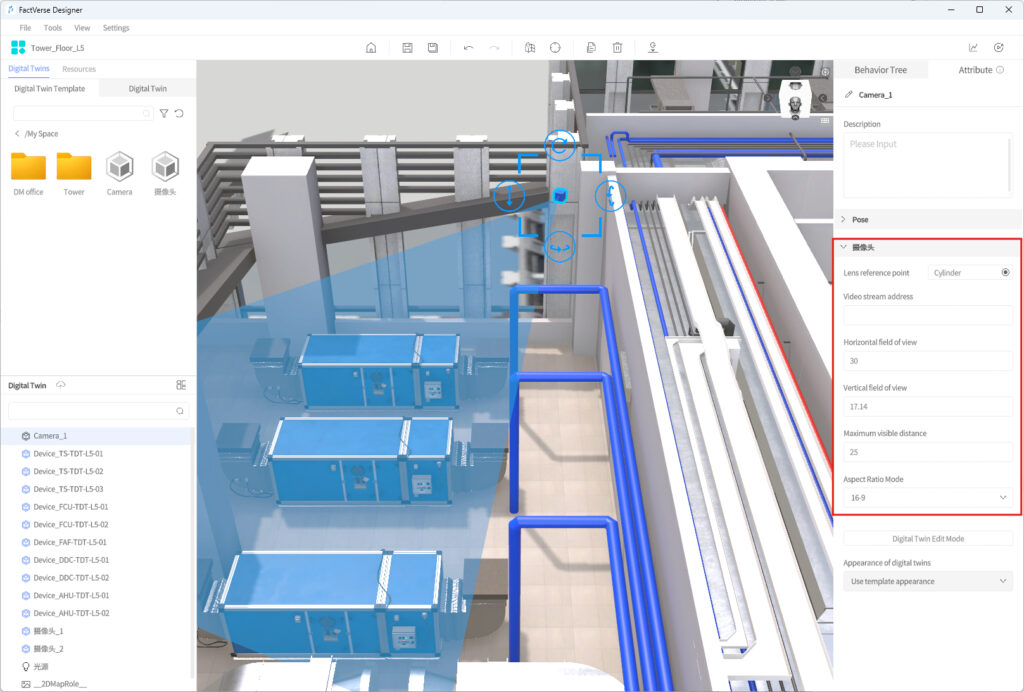Switch to the Behavior Tree tab
The image size is (1024, 692).
click(880, 70)
